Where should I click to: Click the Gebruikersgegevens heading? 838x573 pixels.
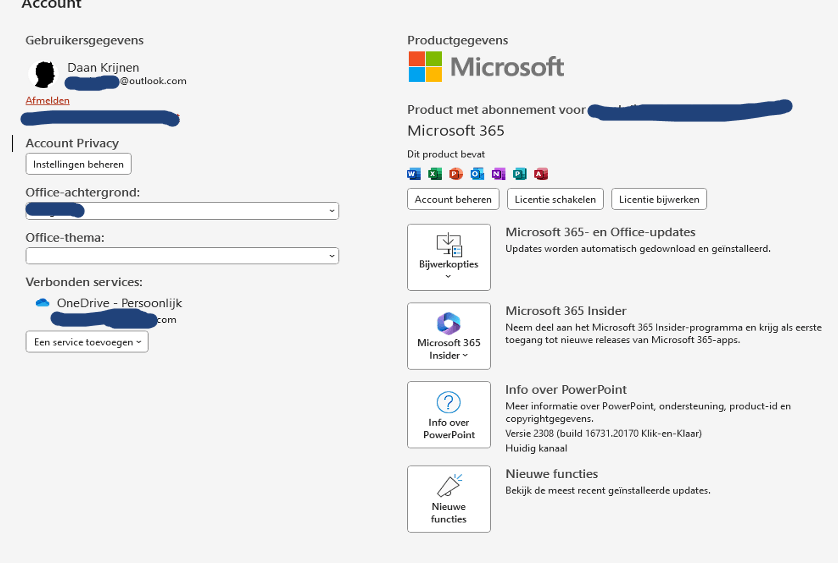pyautogui.click(x=84, y=41)
